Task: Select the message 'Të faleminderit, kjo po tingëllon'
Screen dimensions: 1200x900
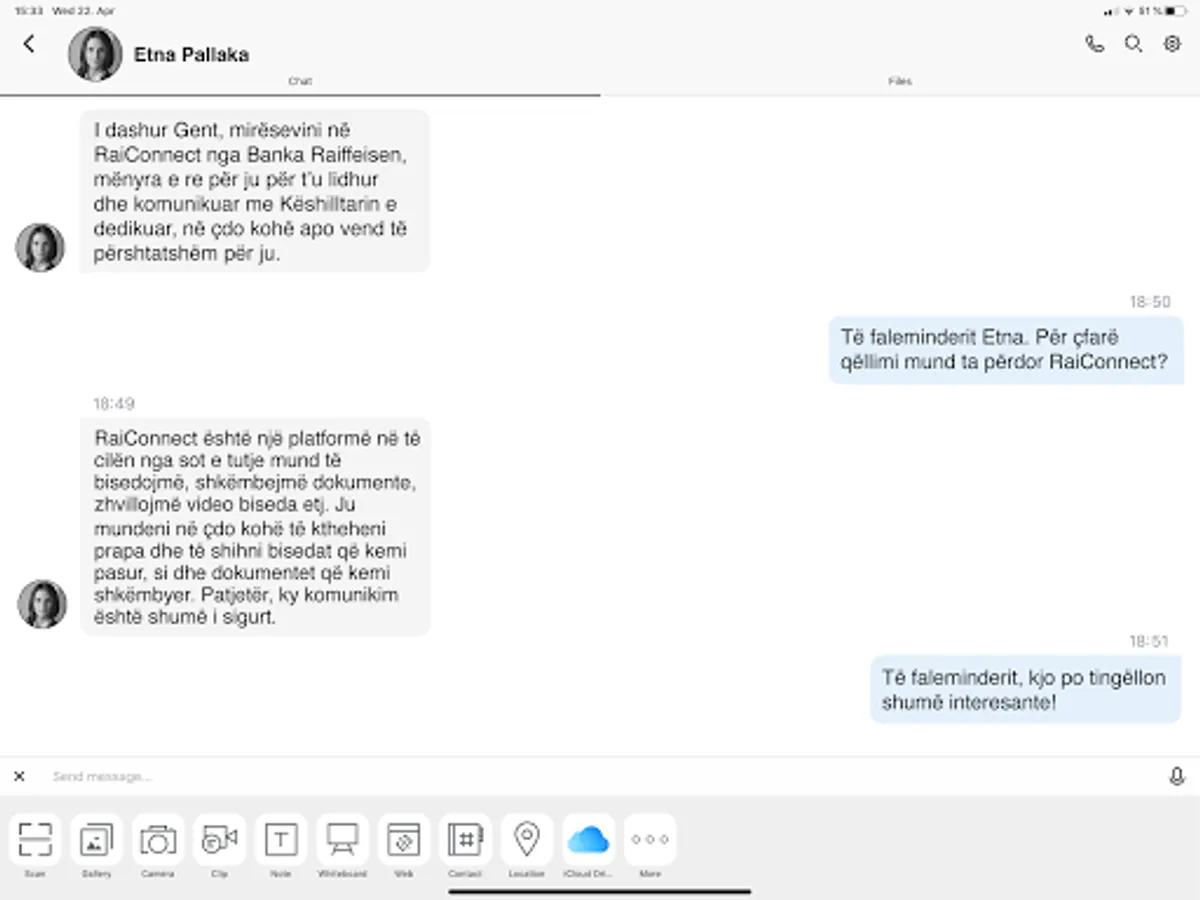Action: [x=1025, y=690]
